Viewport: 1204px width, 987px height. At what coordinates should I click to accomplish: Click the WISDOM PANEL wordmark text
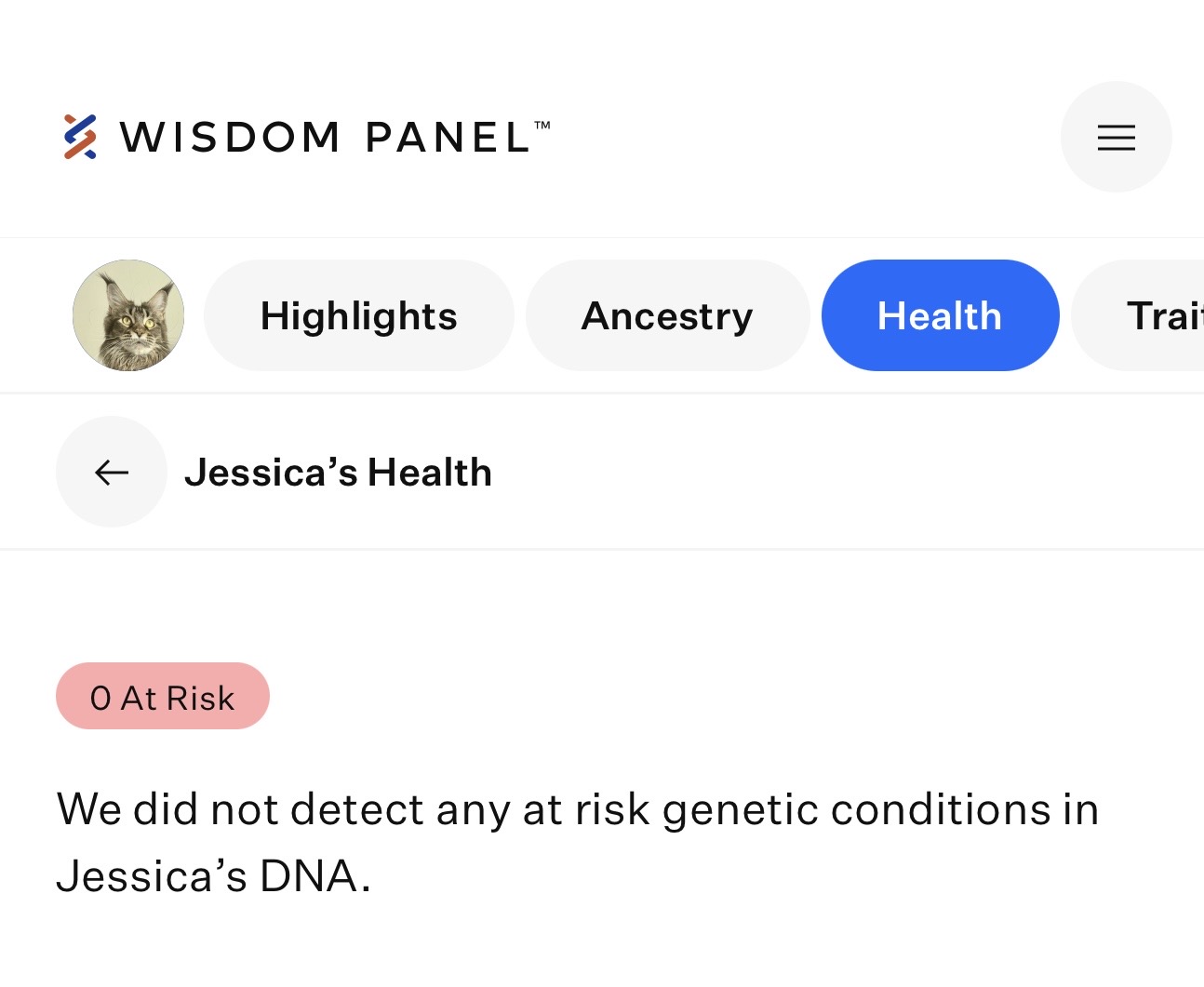click(335, 138)
